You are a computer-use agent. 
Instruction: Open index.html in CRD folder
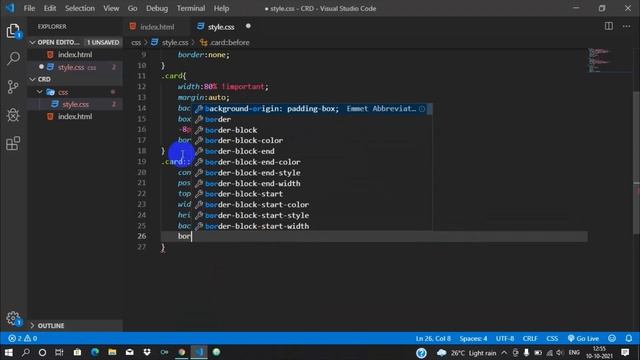point(75,117)
